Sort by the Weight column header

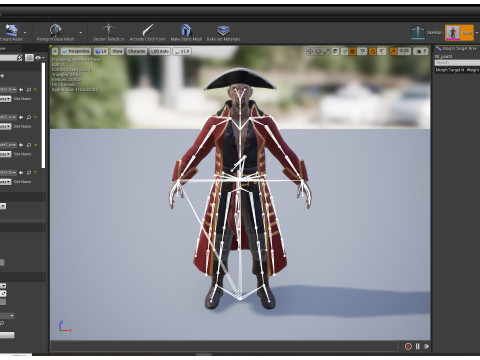473,70
